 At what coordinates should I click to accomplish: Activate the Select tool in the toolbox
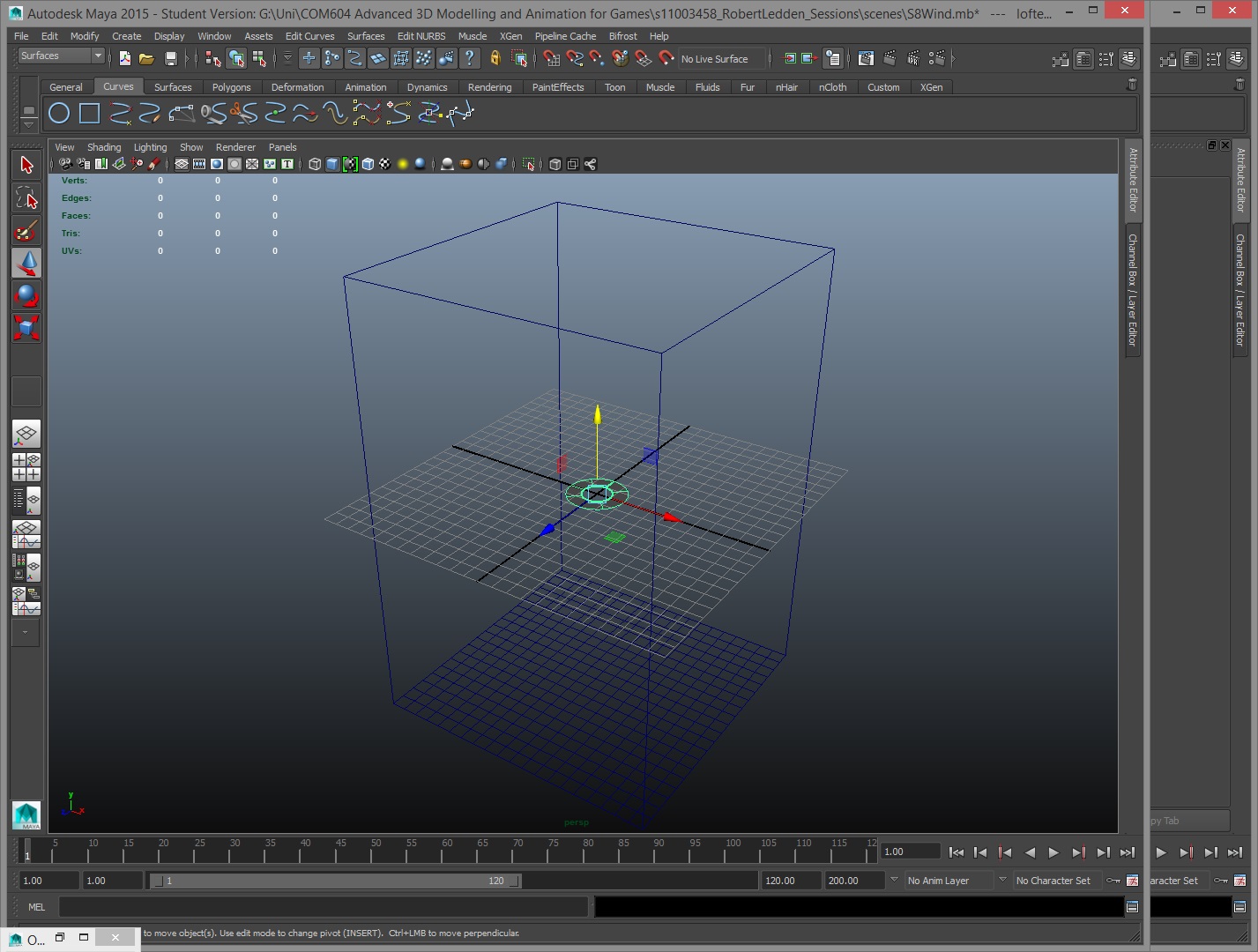[x=26, y=165]
